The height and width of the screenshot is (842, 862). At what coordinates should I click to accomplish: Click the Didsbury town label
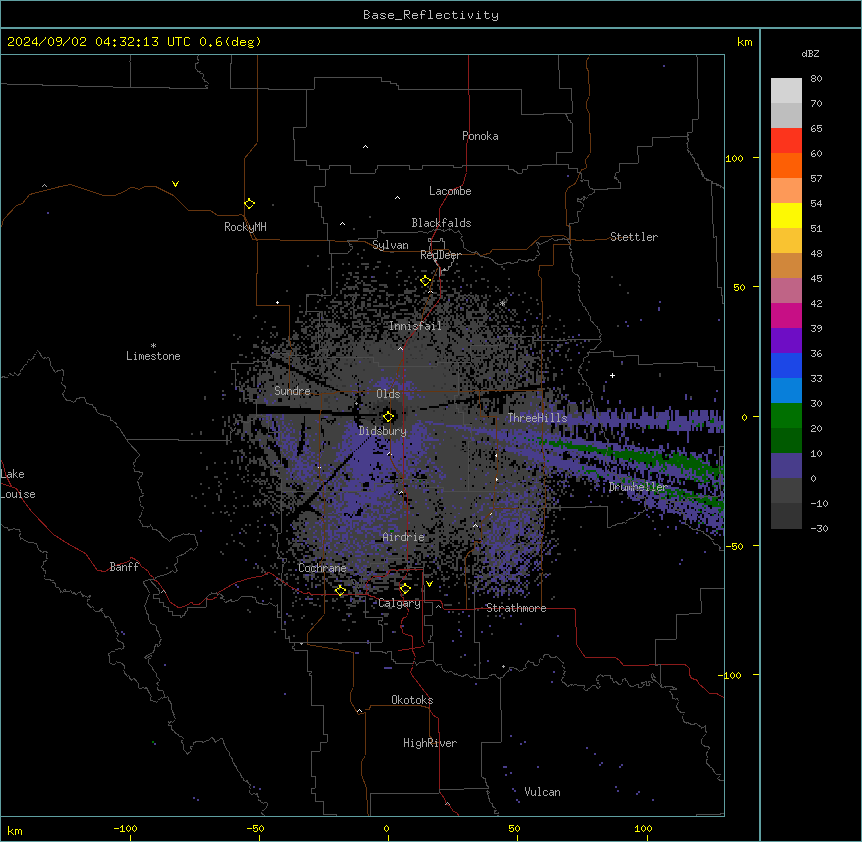coord(383,431)
